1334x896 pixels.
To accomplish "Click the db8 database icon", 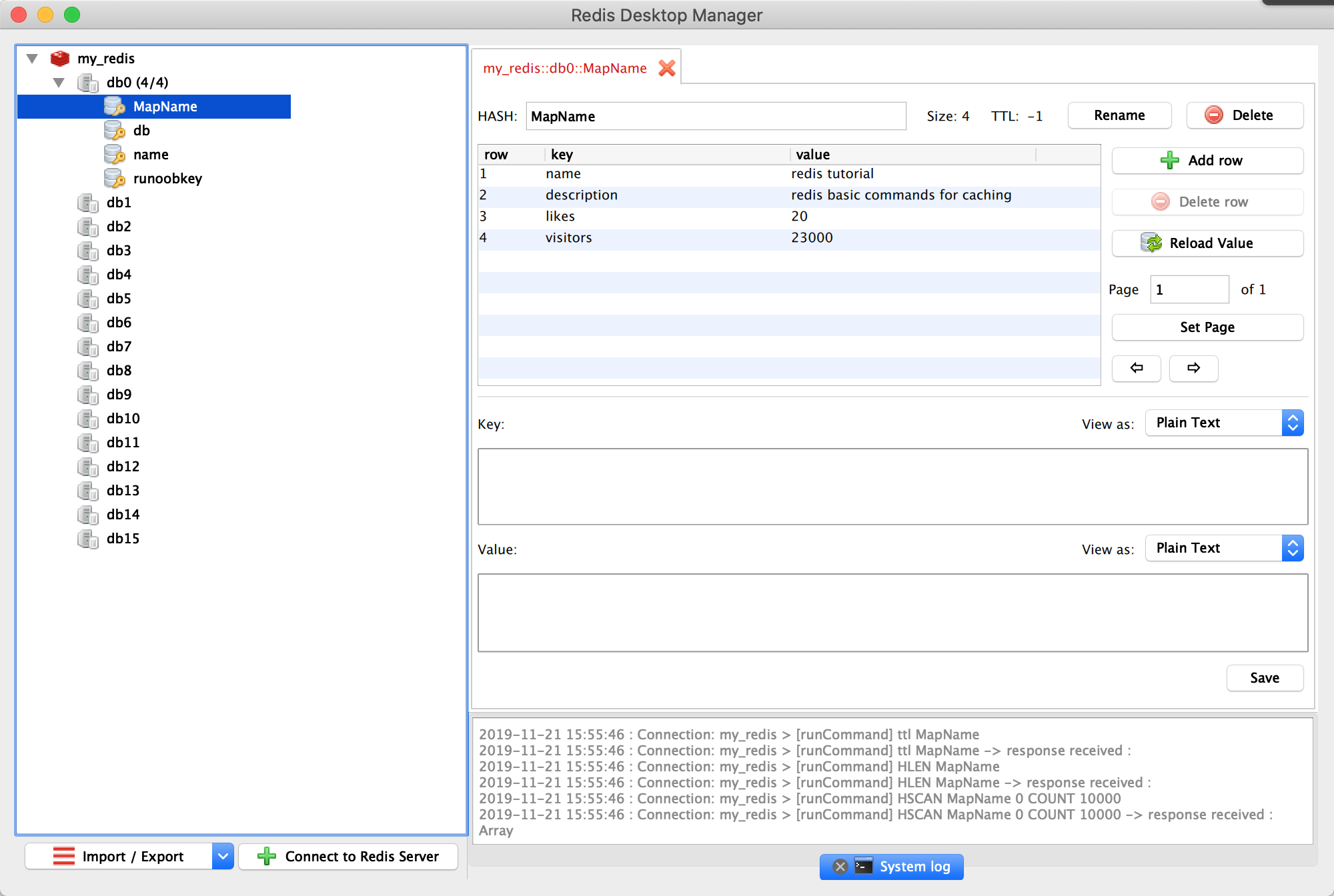I will tap(88, 371).
